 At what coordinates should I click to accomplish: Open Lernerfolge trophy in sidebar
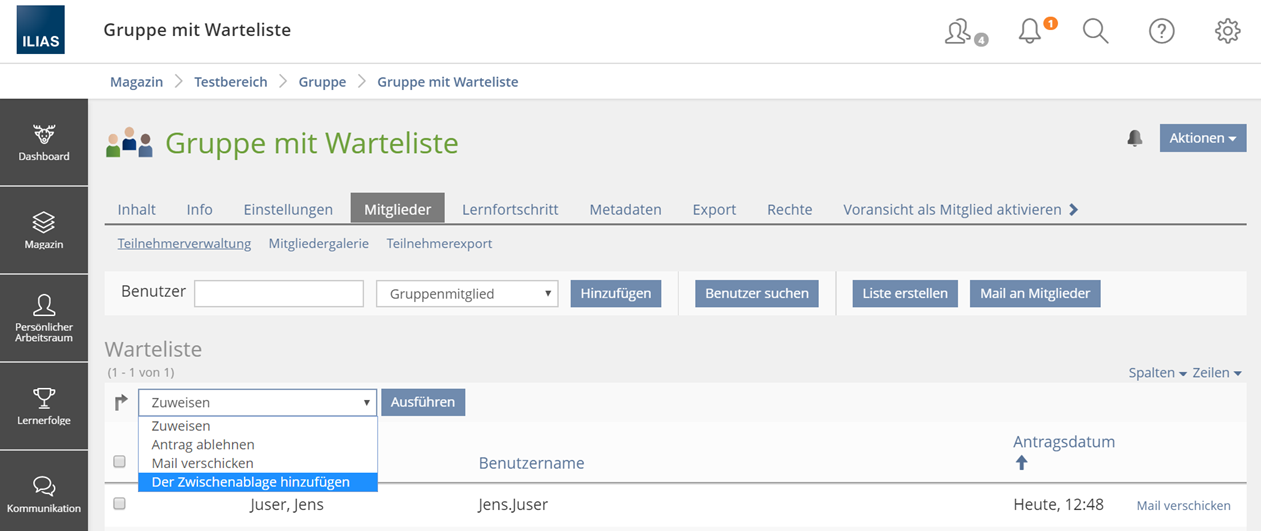click(x=44, y=407)
